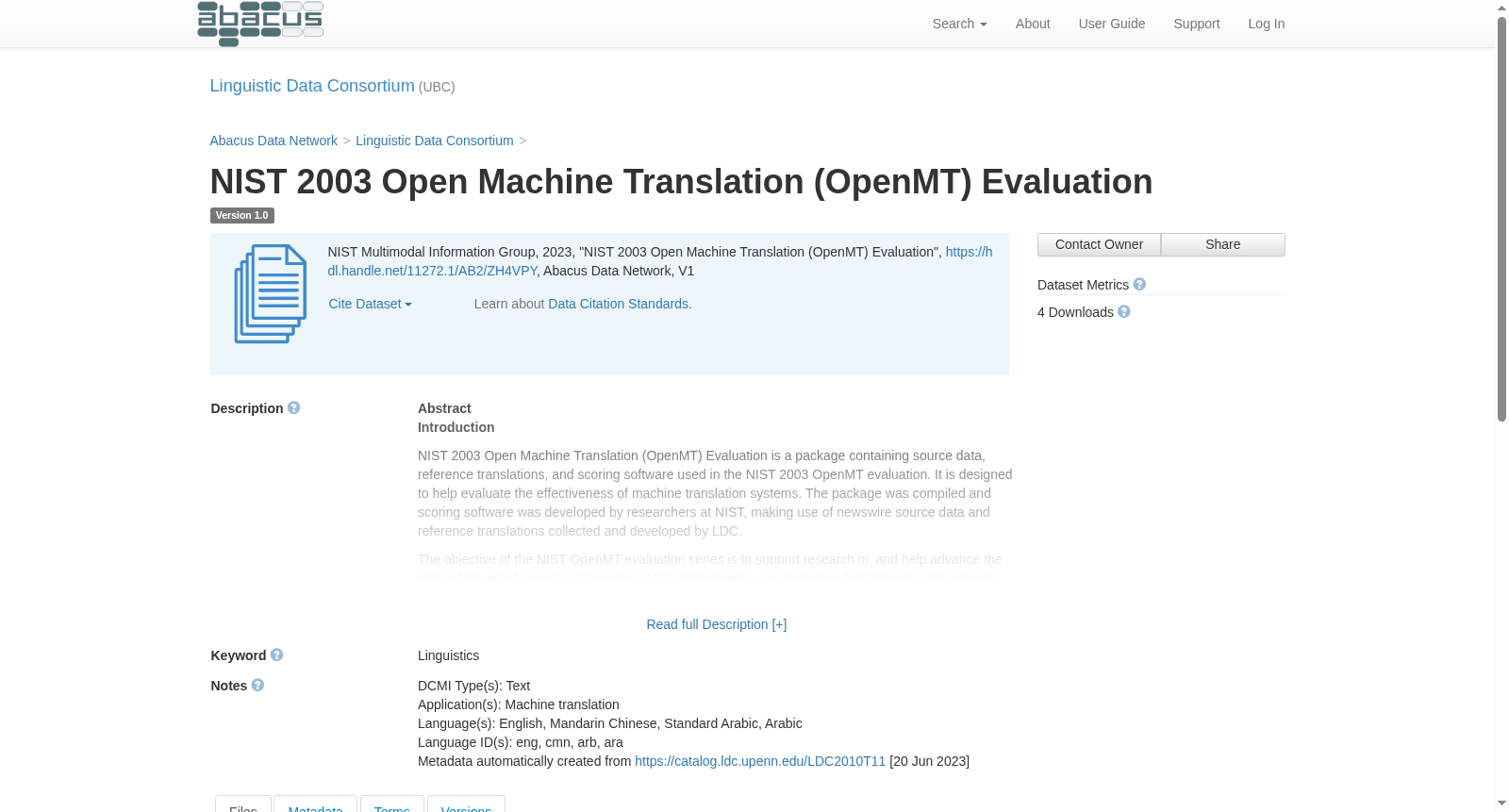Viewport: 1509px width, 812px height.
Task: Click the Share button
Action: [1223, 244]
